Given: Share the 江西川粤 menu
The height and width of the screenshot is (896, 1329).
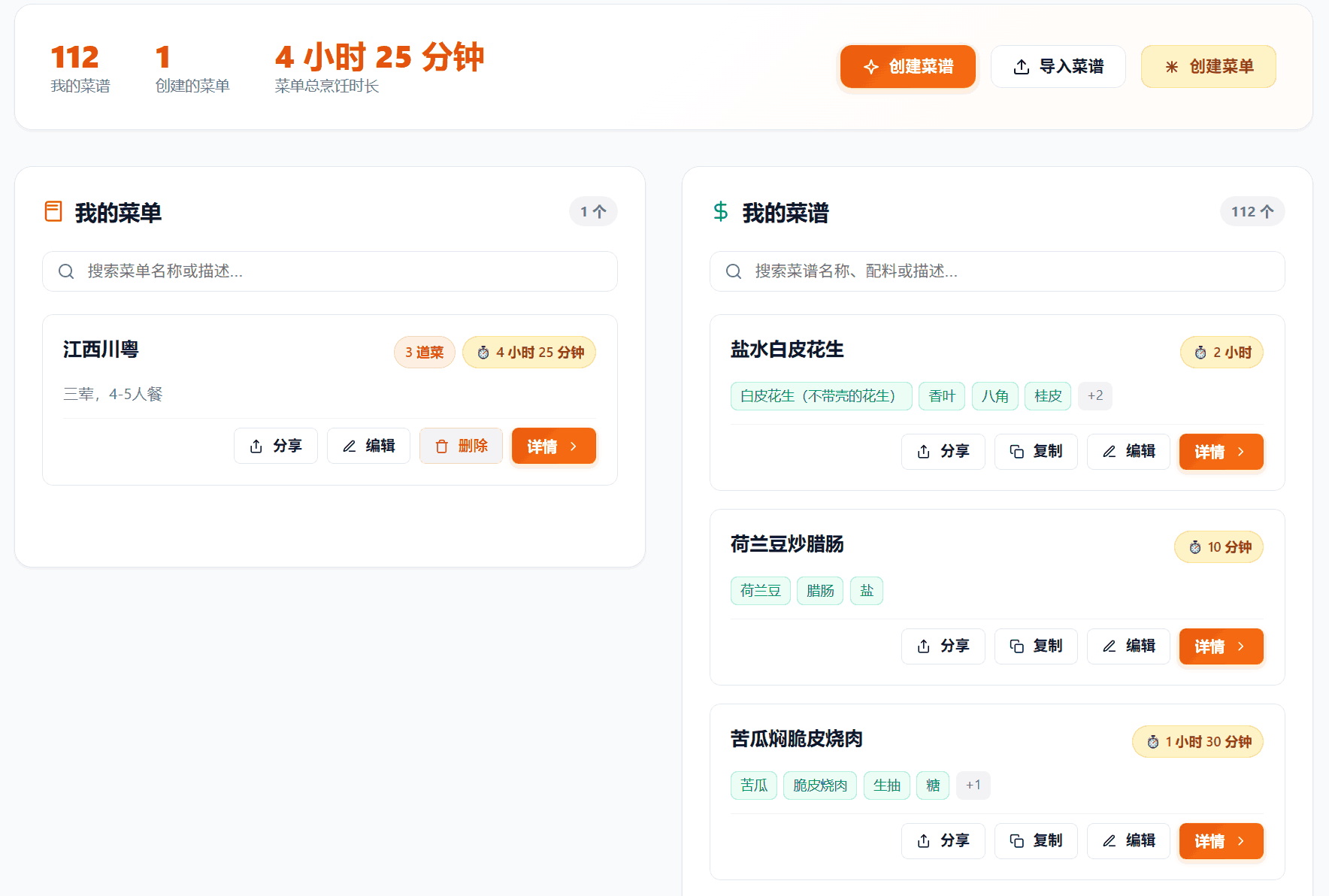Looking at the screenshot, I should [276, 446].
